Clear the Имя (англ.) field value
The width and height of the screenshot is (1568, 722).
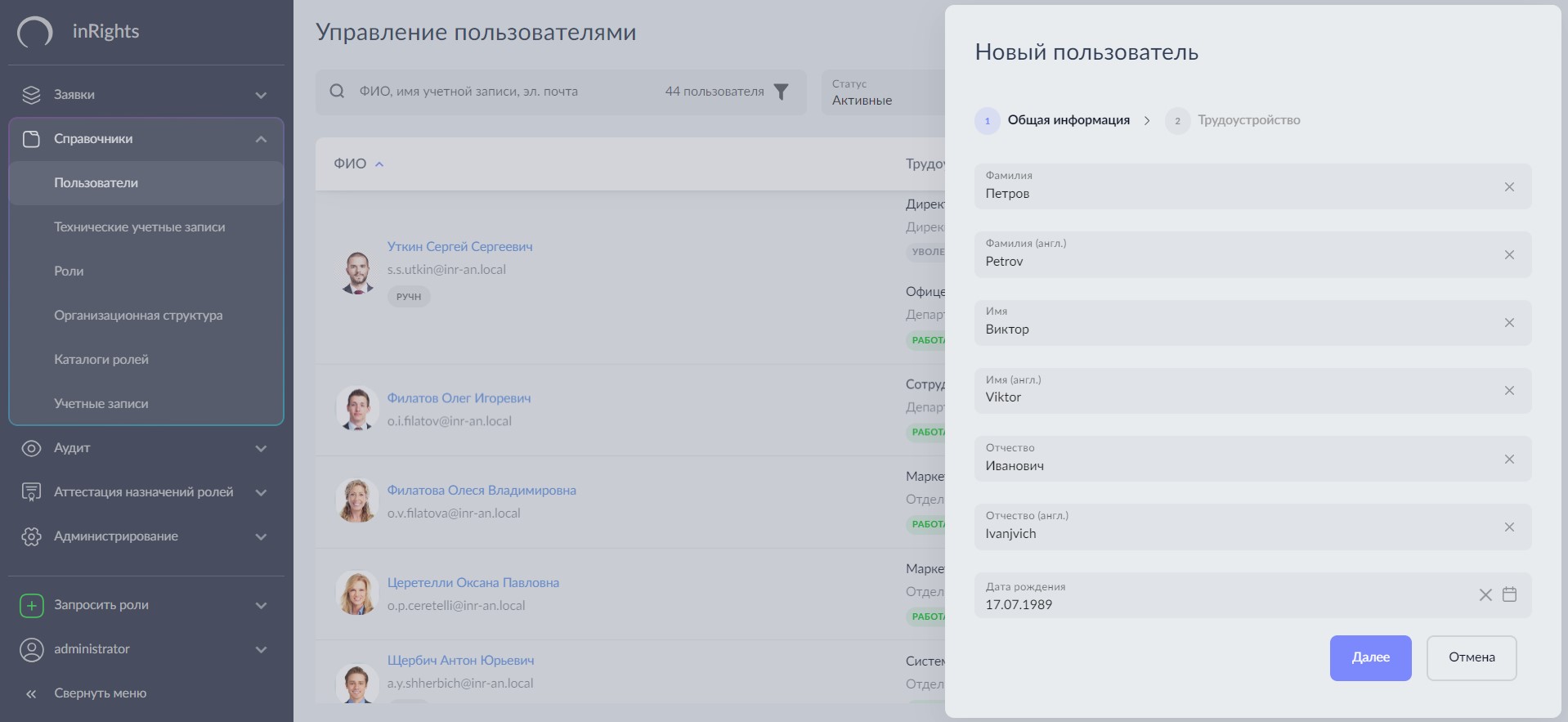[1509, 390]
